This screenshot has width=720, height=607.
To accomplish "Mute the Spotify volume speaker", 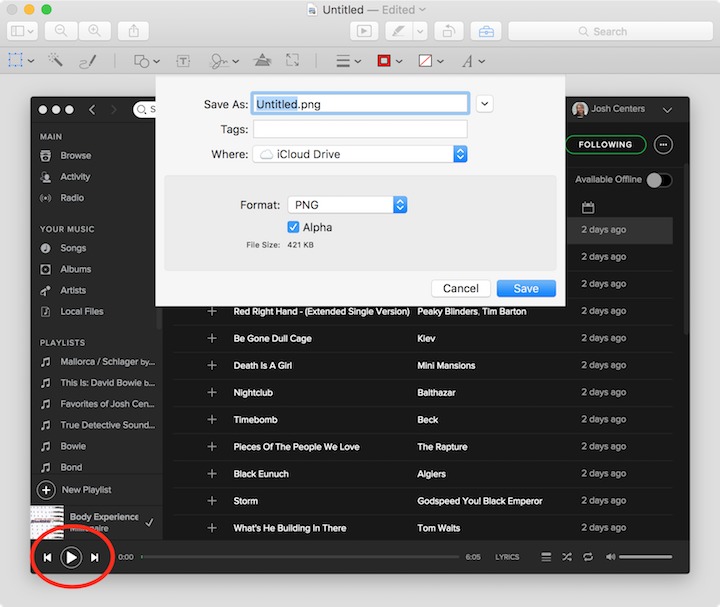I will 610,557.
